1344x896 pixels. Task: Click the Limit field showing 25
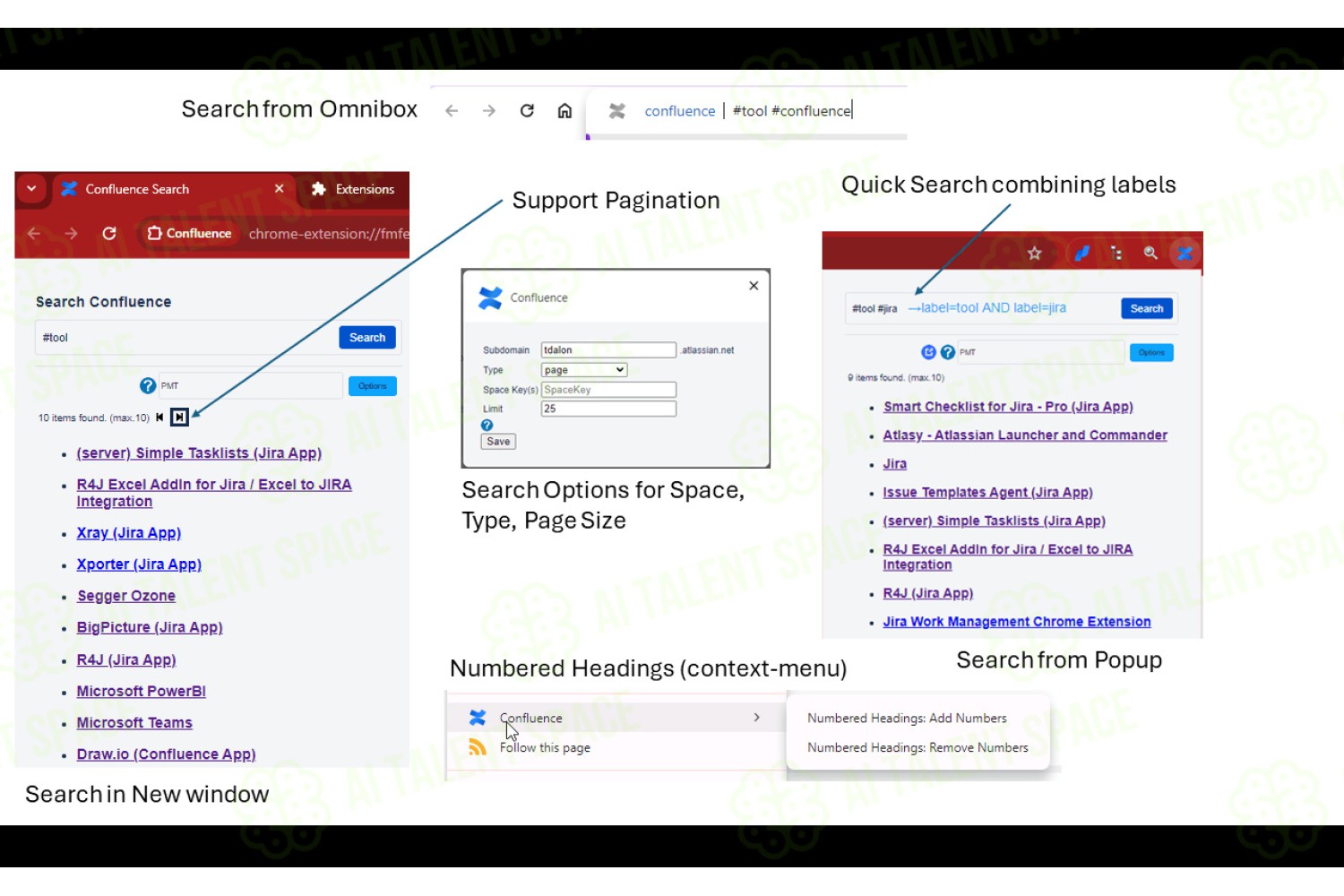point(608,409)
